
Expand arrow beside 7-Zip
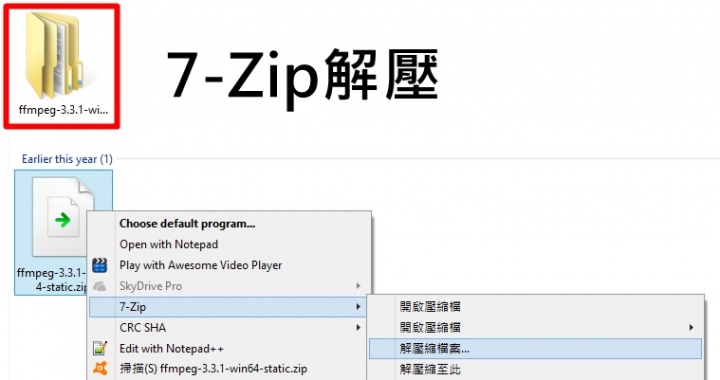[358, 307]
